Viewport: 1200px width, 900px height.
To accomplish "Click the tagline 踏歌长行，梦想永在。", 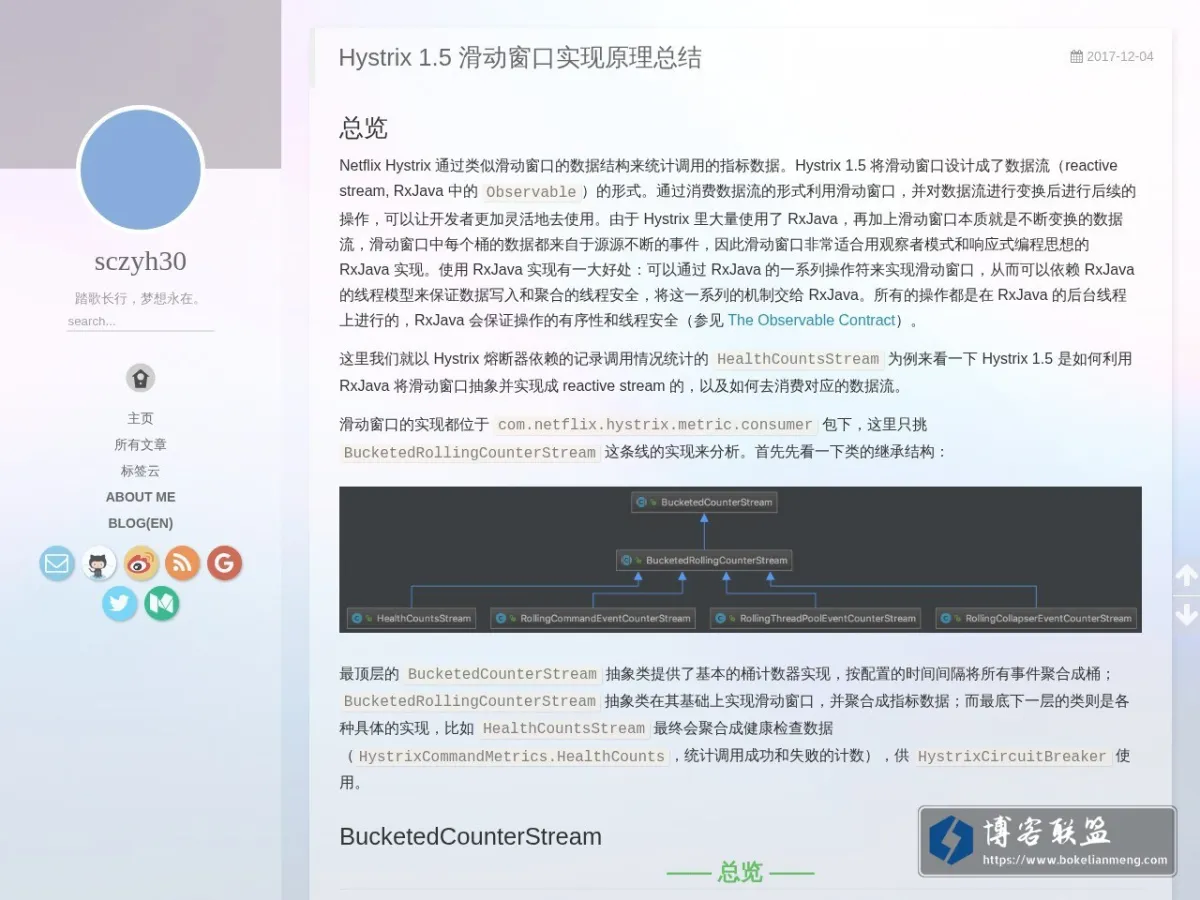I will click(x=141, y=298).
